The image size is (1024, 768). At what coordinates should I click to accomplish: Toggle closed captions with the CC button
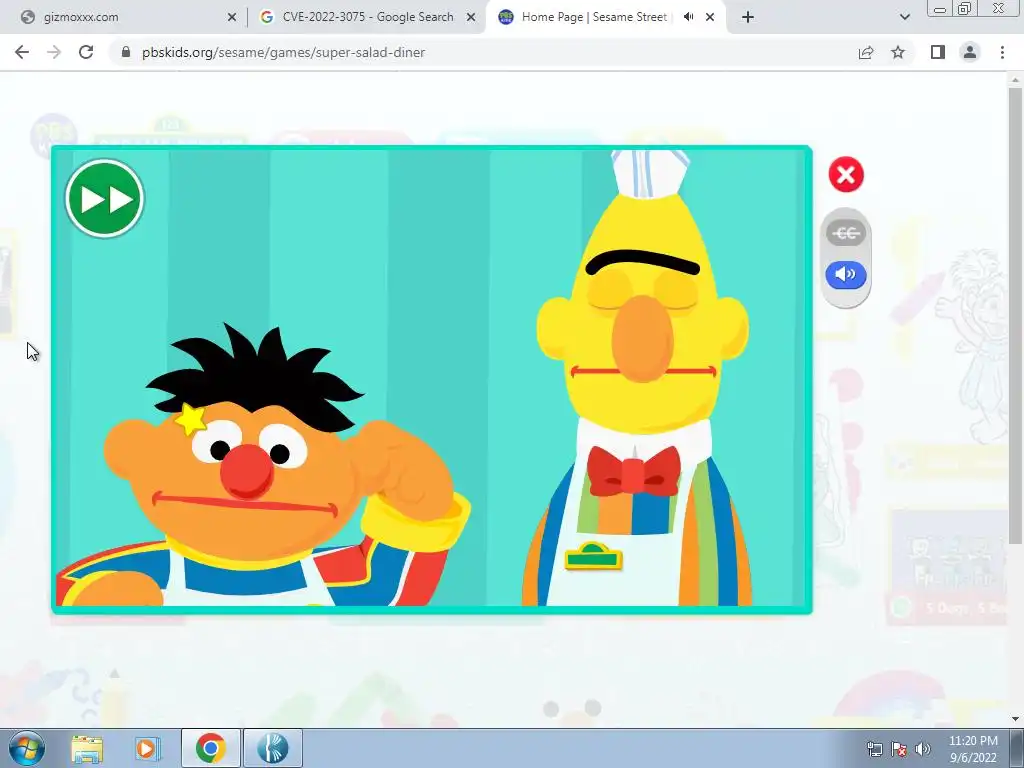846,233
